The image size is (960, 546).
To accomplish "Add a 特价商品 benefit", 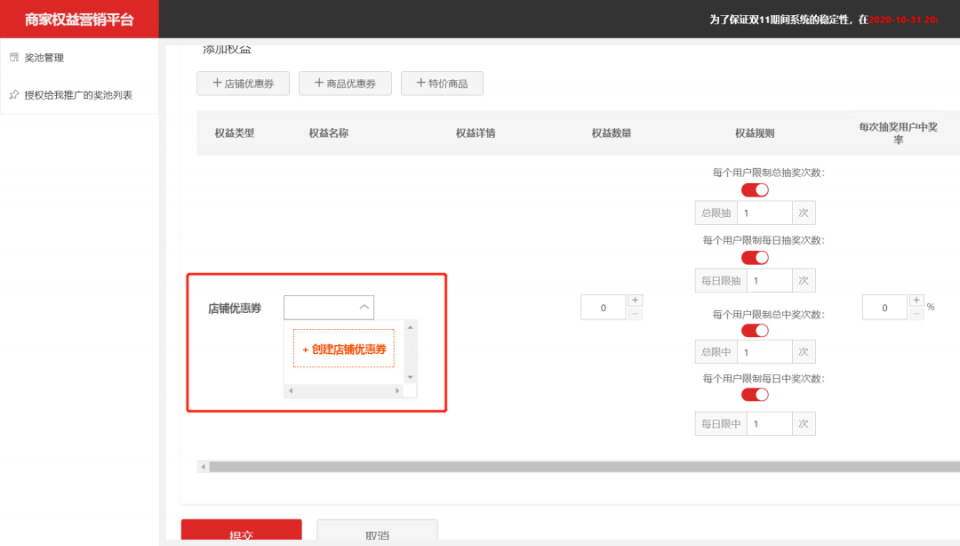I will pos(441,84).
